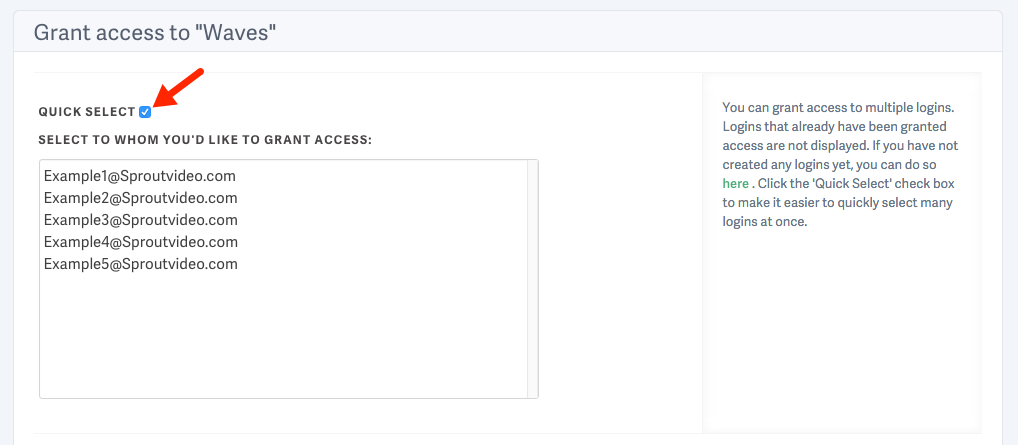Click the login list's vertical scrollbar

(x=532, y=279)
